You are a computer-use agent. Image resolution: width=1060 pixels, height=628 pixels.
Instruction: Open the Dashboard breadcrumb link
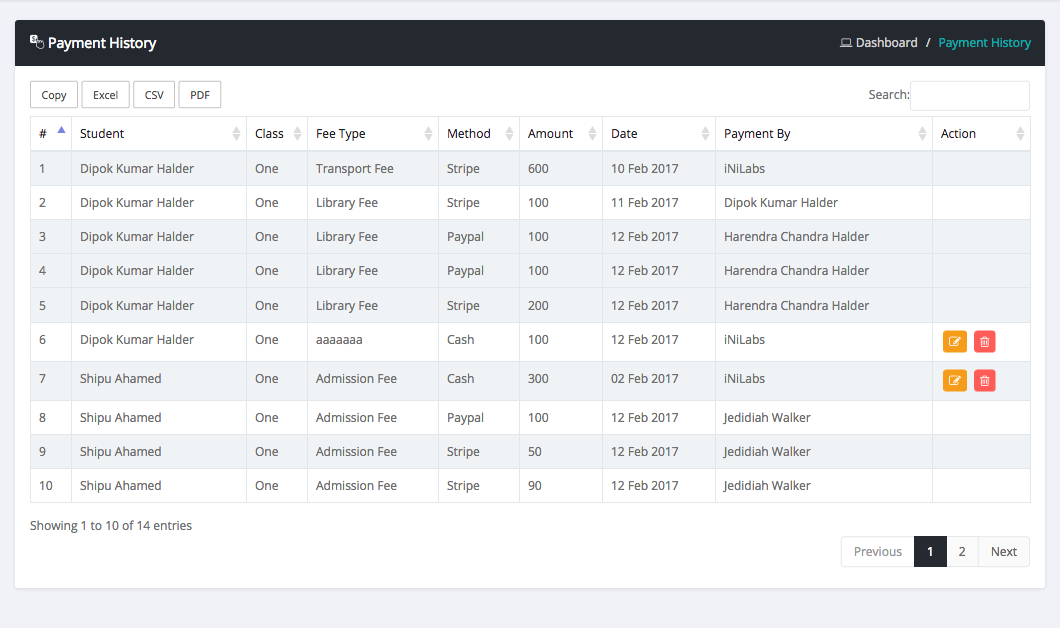tap(886, 43)
